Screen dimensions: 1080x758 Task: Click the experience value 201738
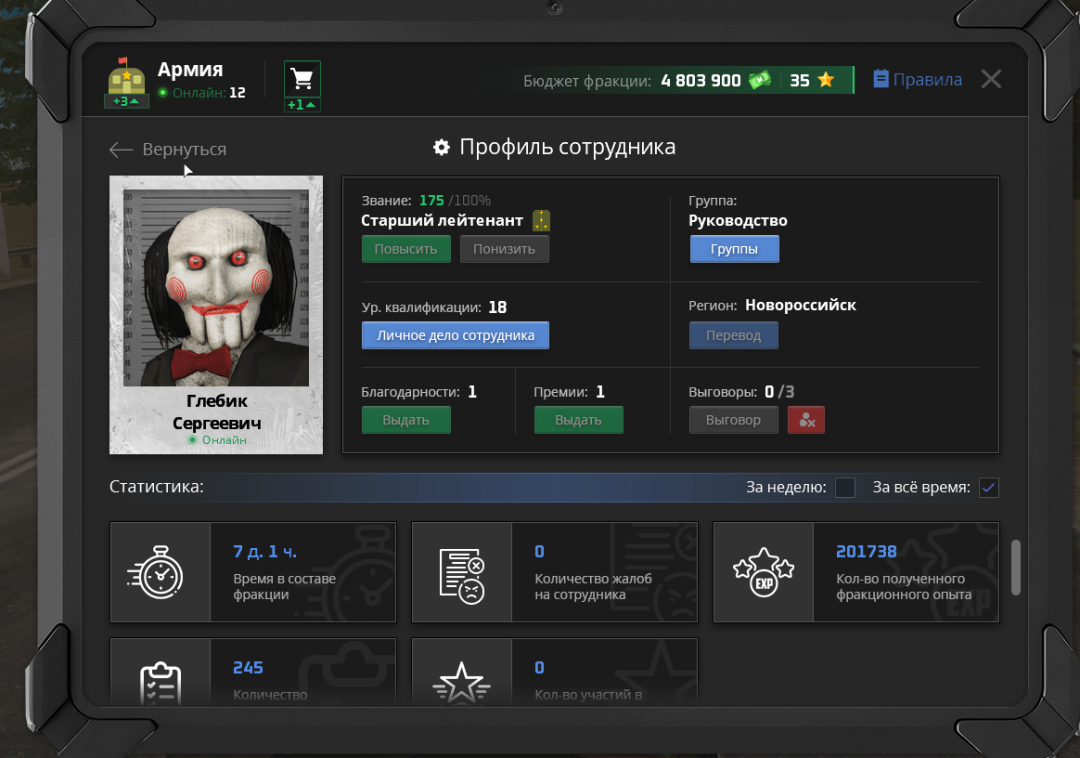(x=866, y=551)
